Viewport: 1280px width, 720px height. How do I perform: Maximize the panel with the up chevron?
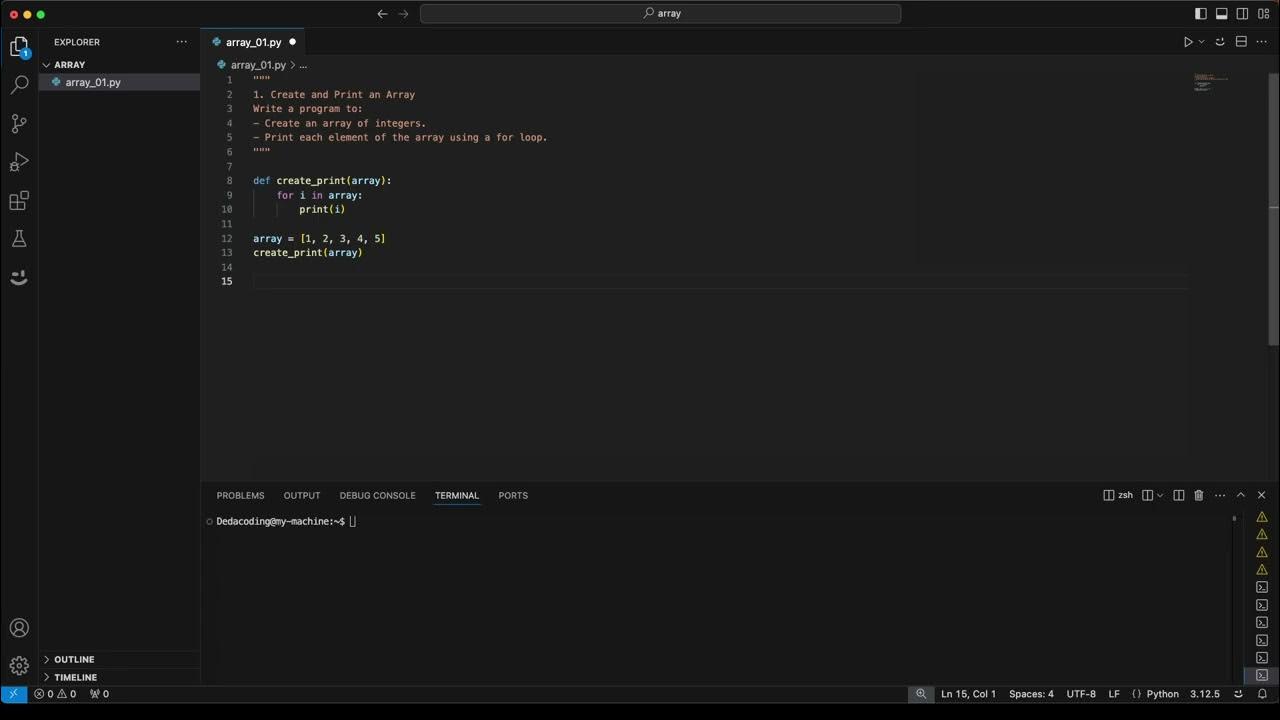coord(1241,495)
